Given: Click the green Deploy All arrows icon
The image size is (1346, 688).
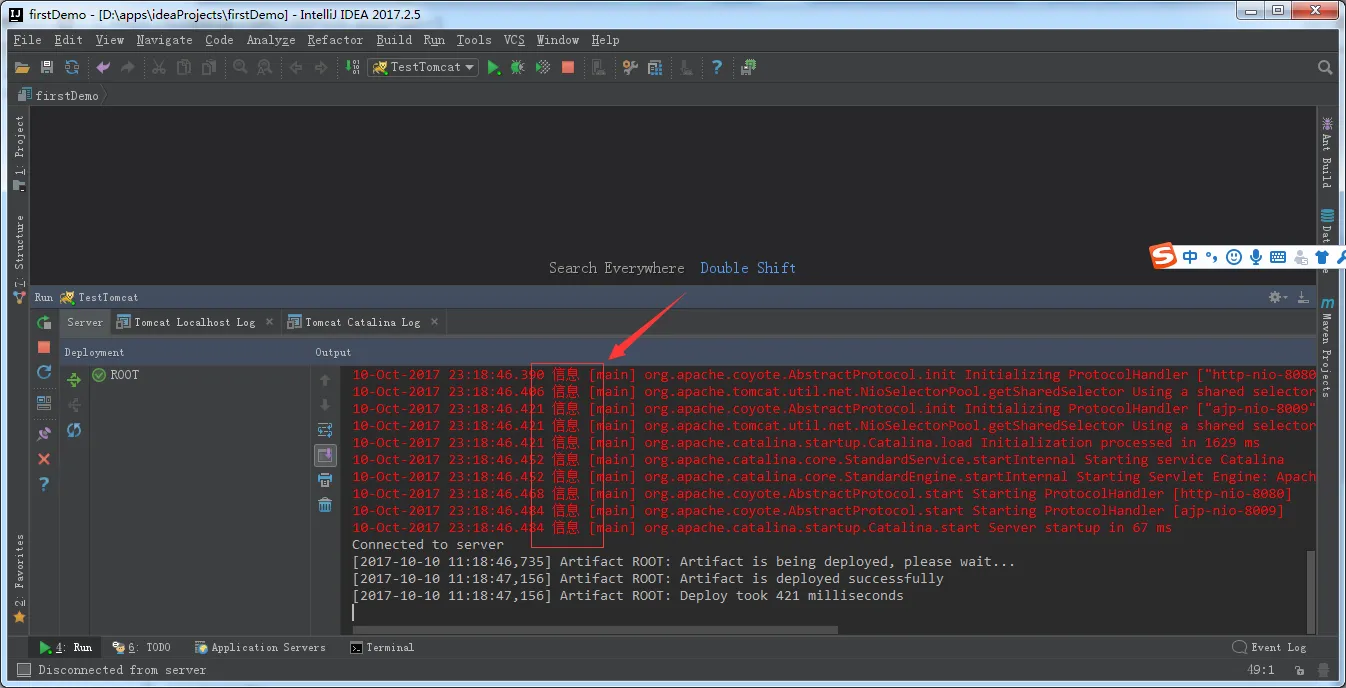Looking at the screenshot, I should pyautogui.click(x=74, y=380).
